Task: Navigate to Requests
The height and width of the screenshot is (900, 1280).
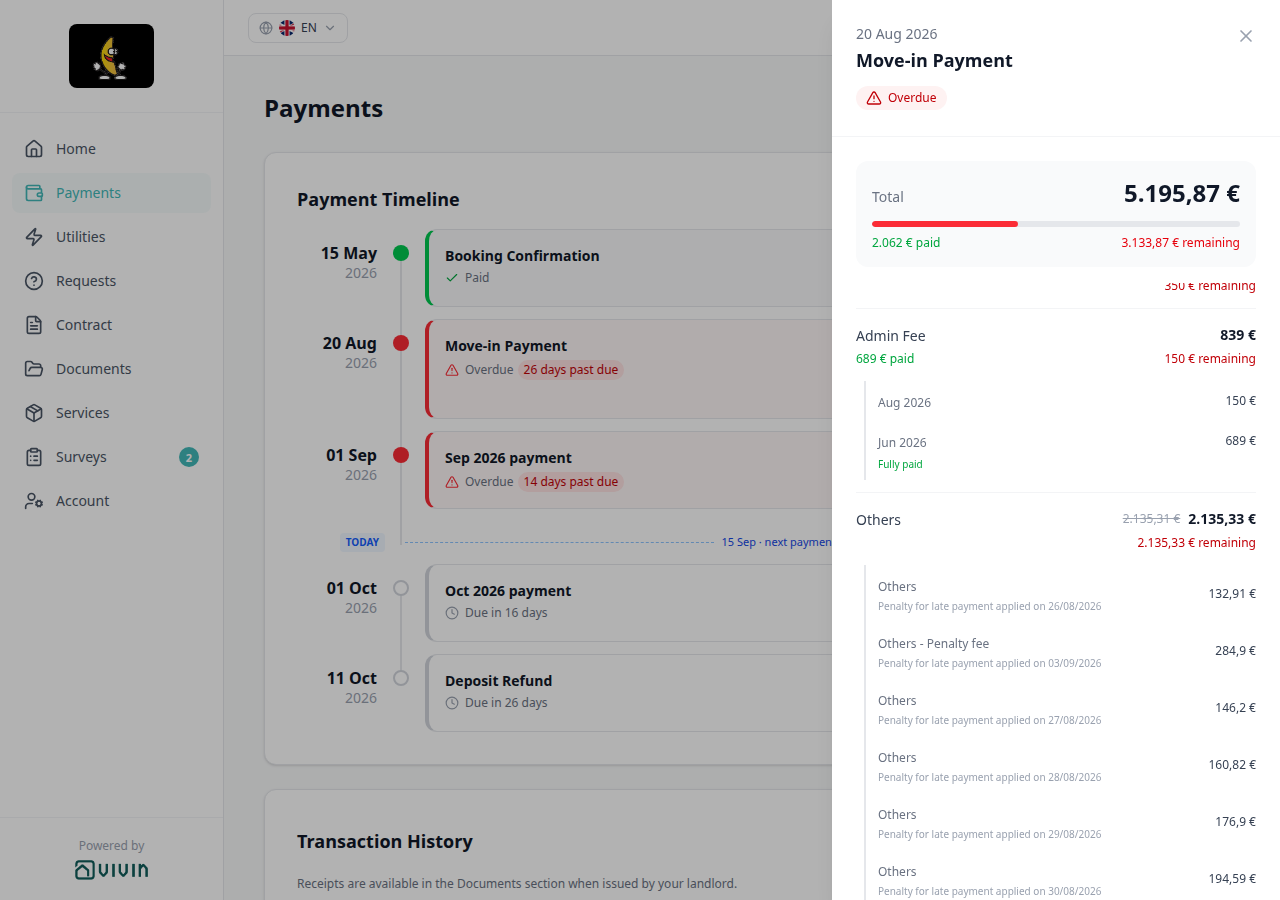Action: [111, 281]
